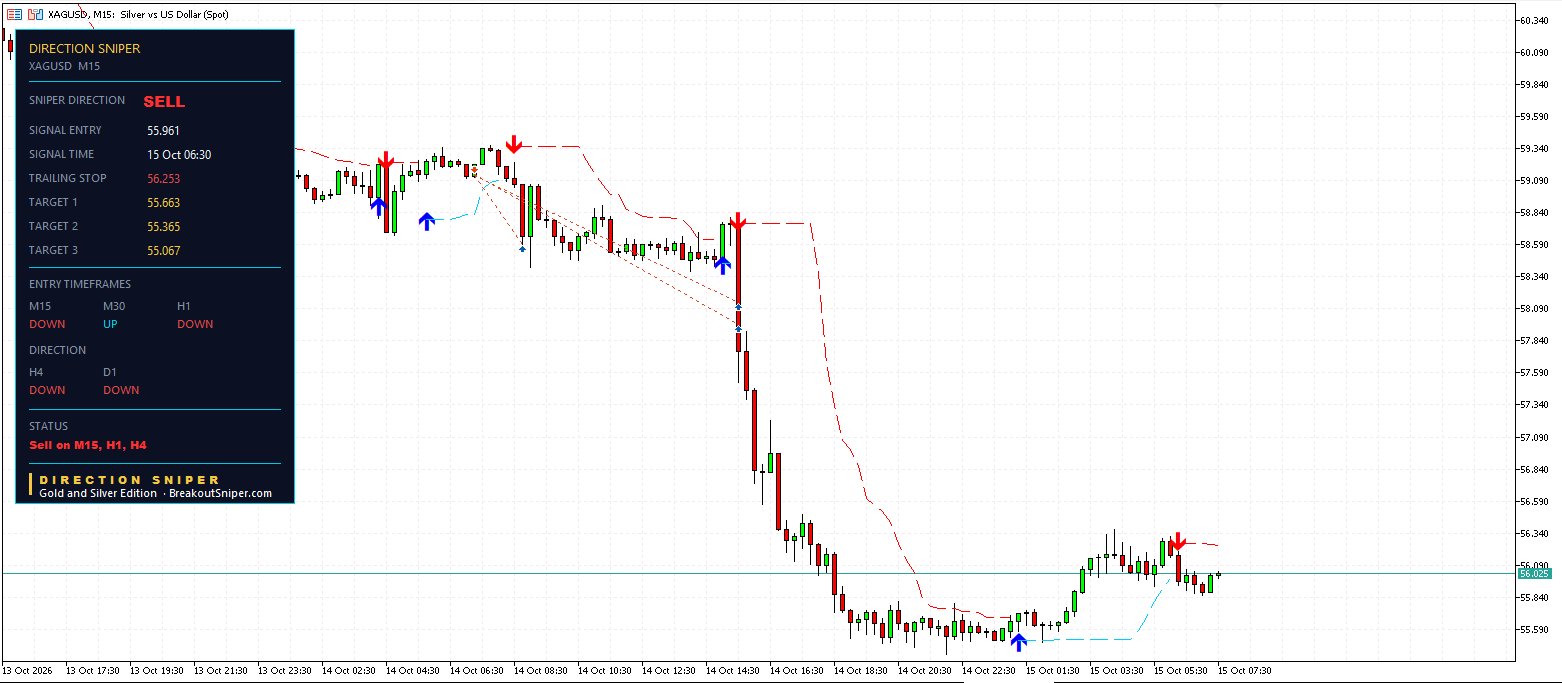Click the current price tag 56.025

1534,573
